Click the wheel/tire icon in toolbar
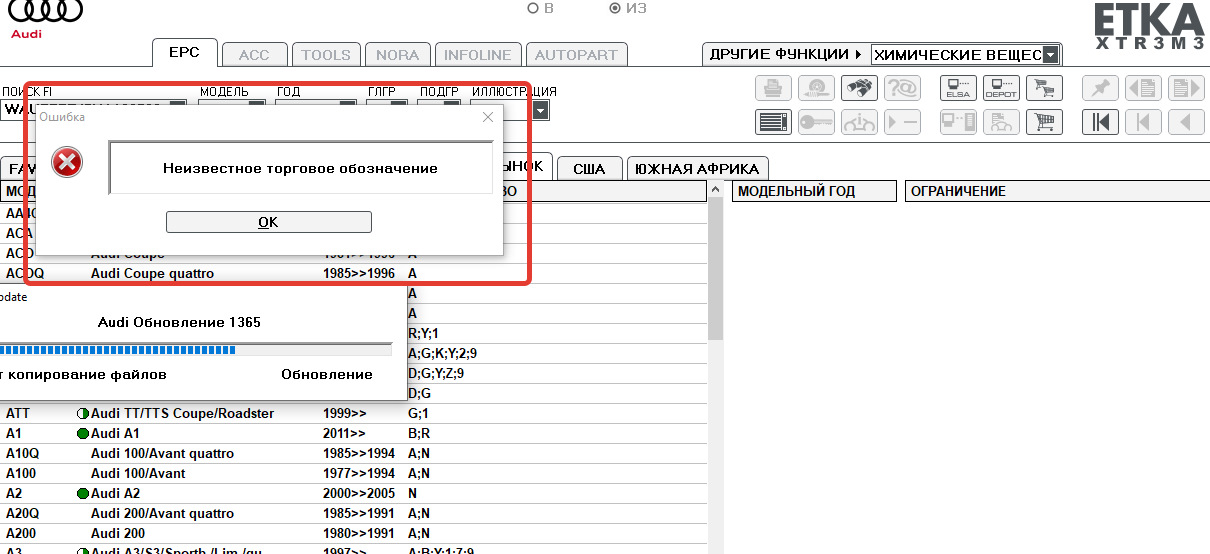 tap(816, 89)
